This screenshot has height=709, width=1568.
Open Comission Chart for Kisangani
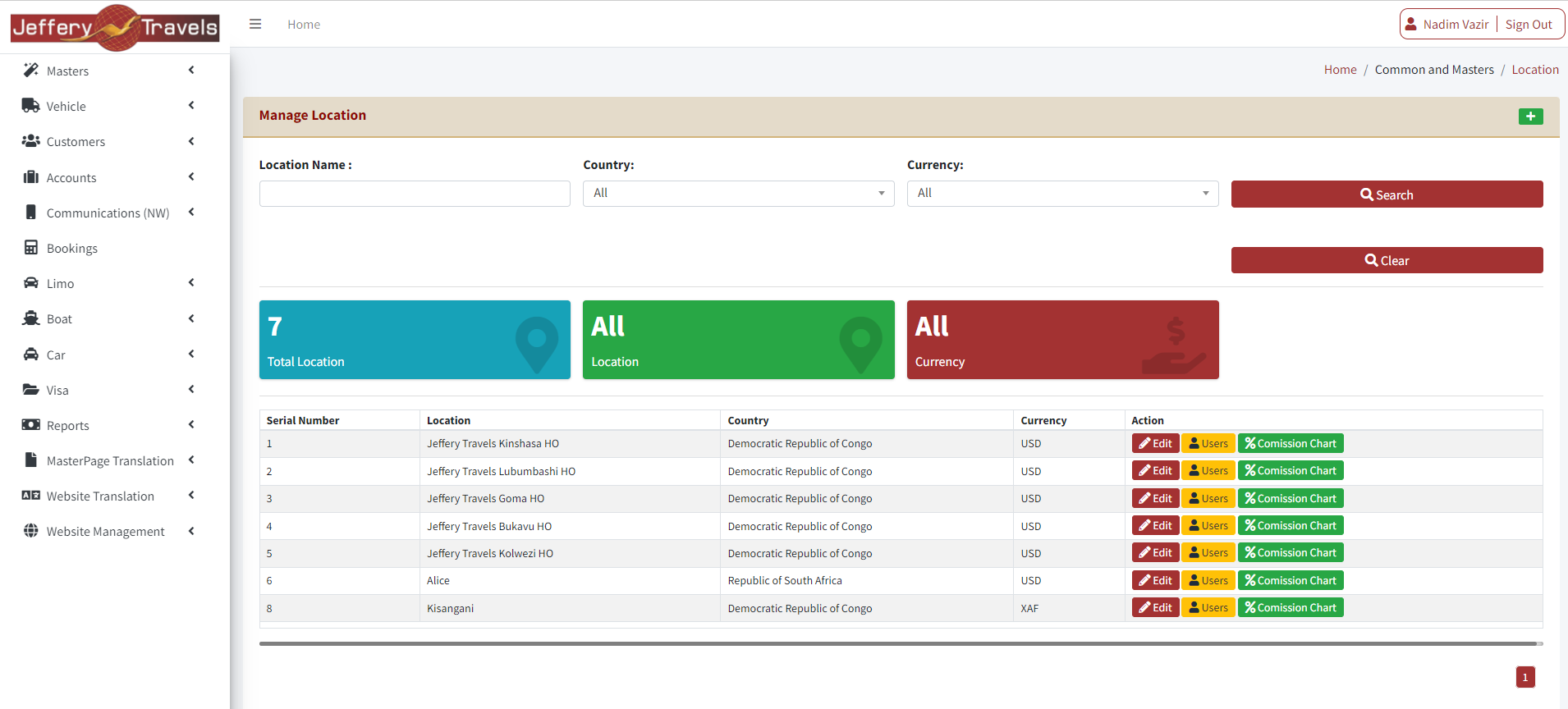click(x=1290, y=608)
